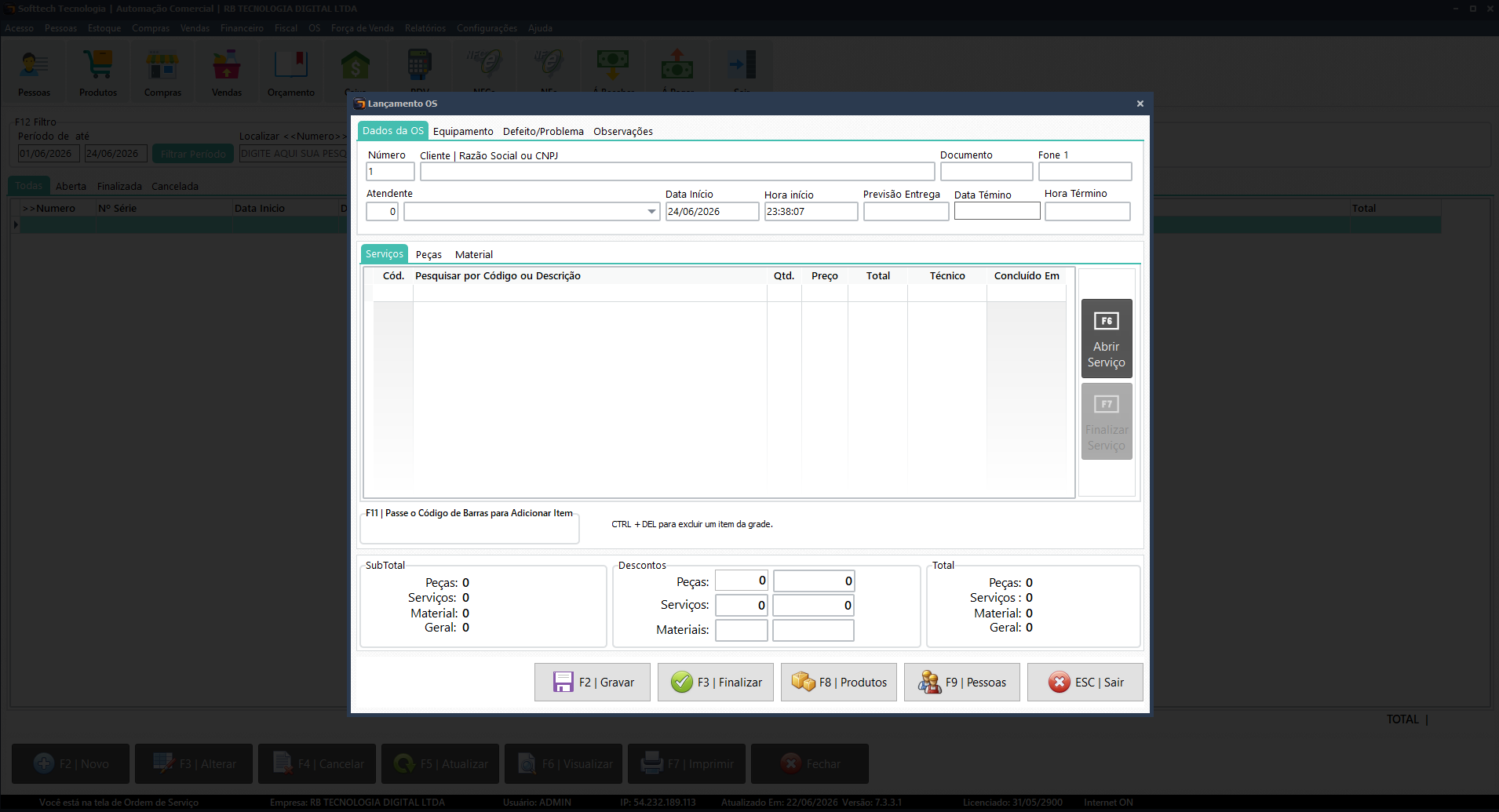This screenshot has height=812, width=1499.
Task: Click F3 Finalizar in the dialog
Action: (716, 682)
